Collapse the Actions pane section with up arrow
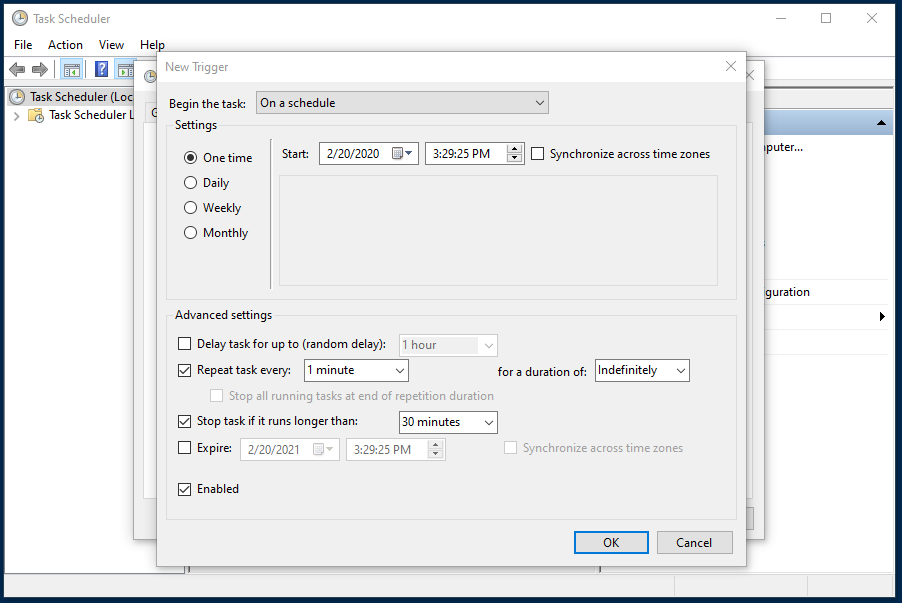This screenshot has height=603, width=902. pyautogui.click(x=881, y=123)
